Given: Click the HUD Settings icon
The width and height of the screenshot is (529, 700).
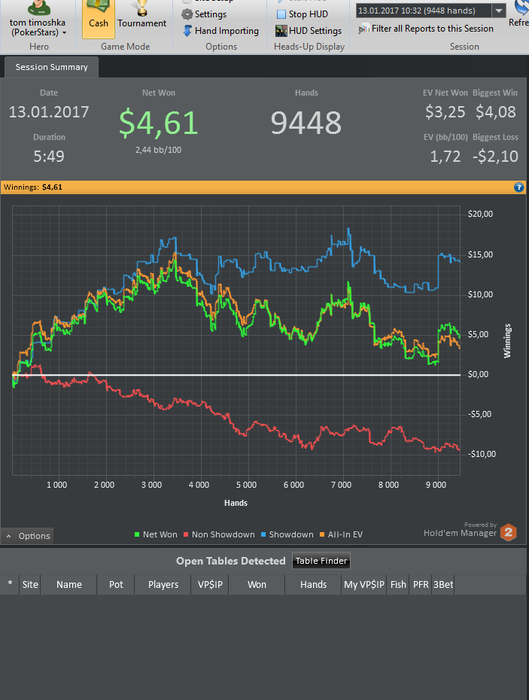Looking at the screenshot, I should [x=281, y=31].
